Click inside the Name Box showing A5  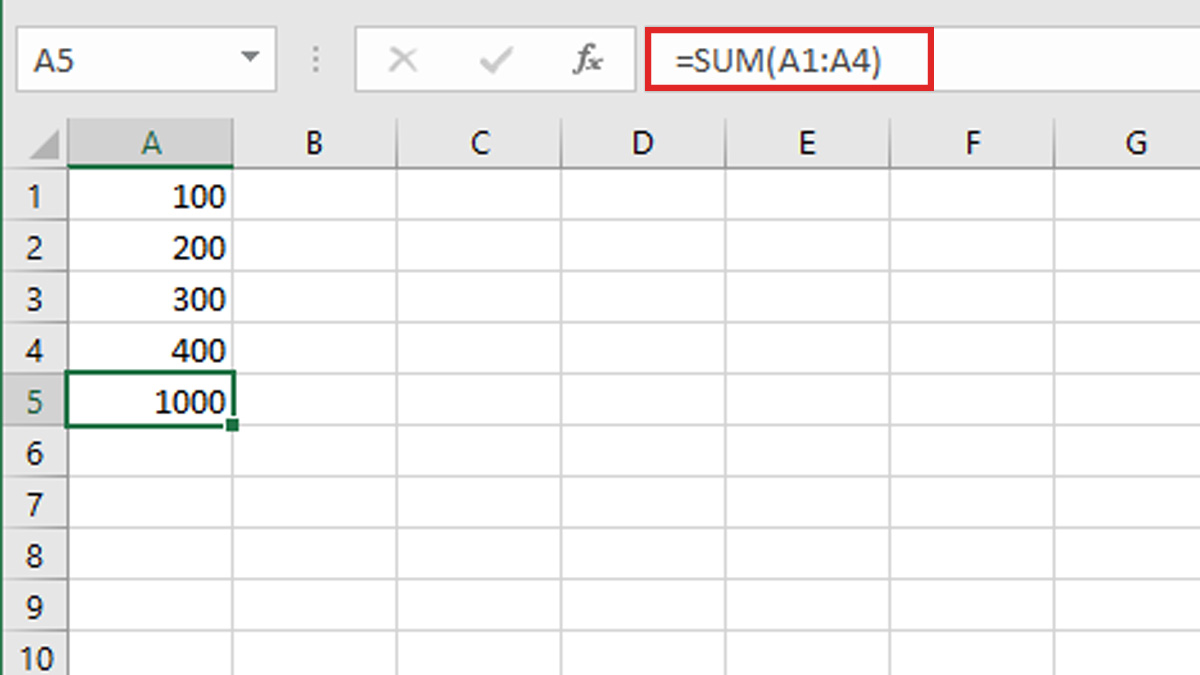[x=120, y=61]
